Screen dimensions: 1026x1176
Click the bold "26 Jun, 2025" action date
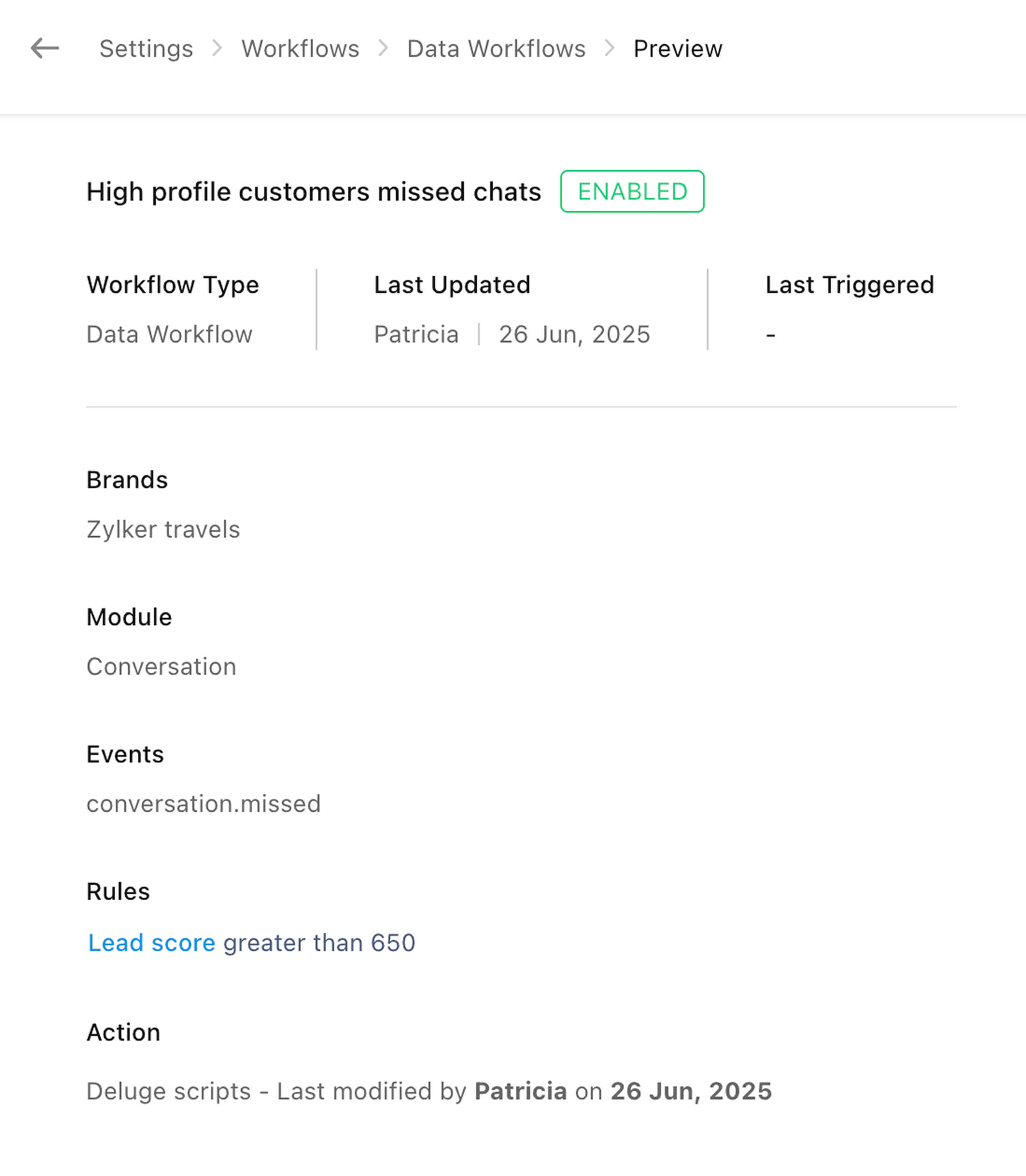tap(691, 1092)
